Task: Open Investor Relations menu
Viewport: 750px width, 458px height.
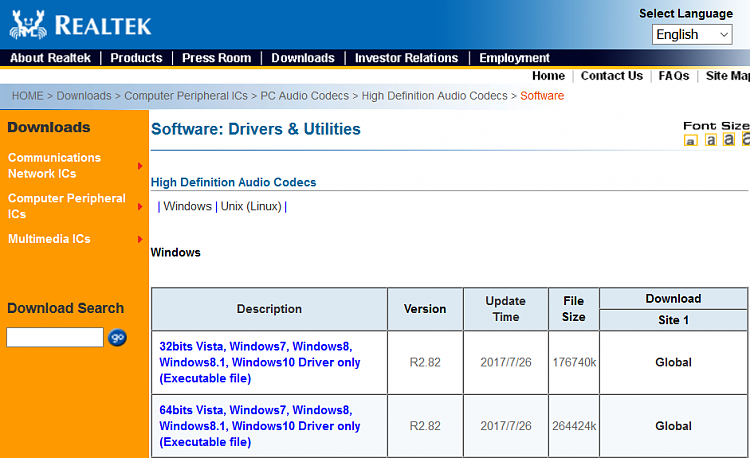Action: (407, 58)
